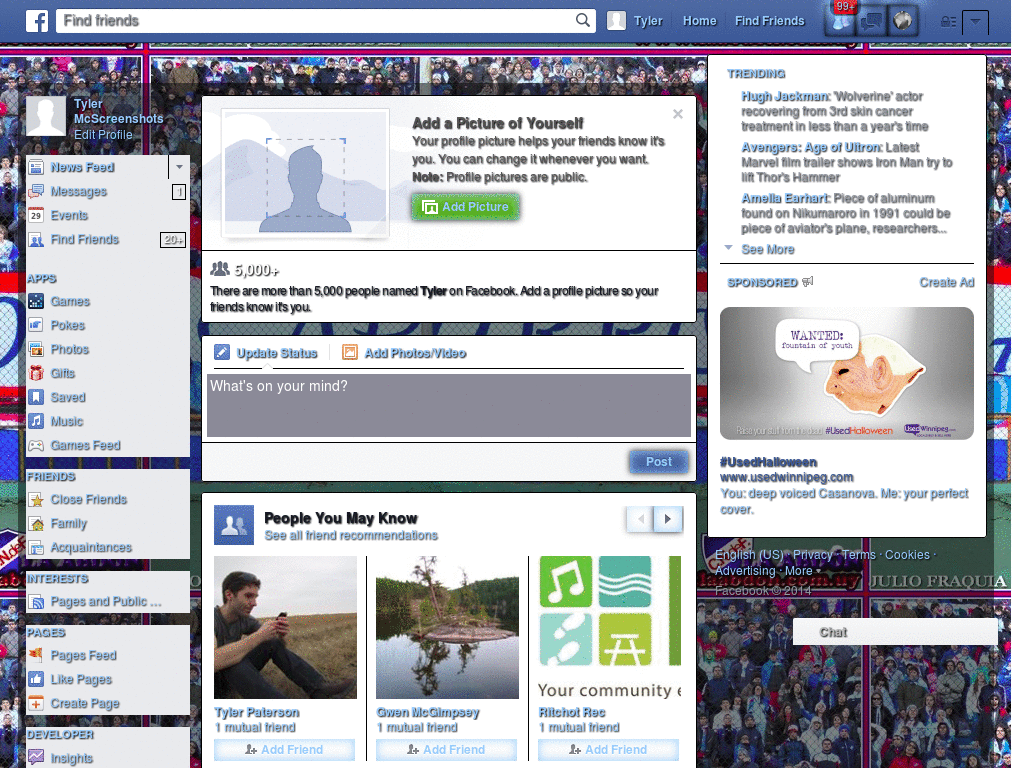Click the Tyler profile avatar in top bar
The height and width of the screenshot is (768, 1024).
[x=616, y=21]
